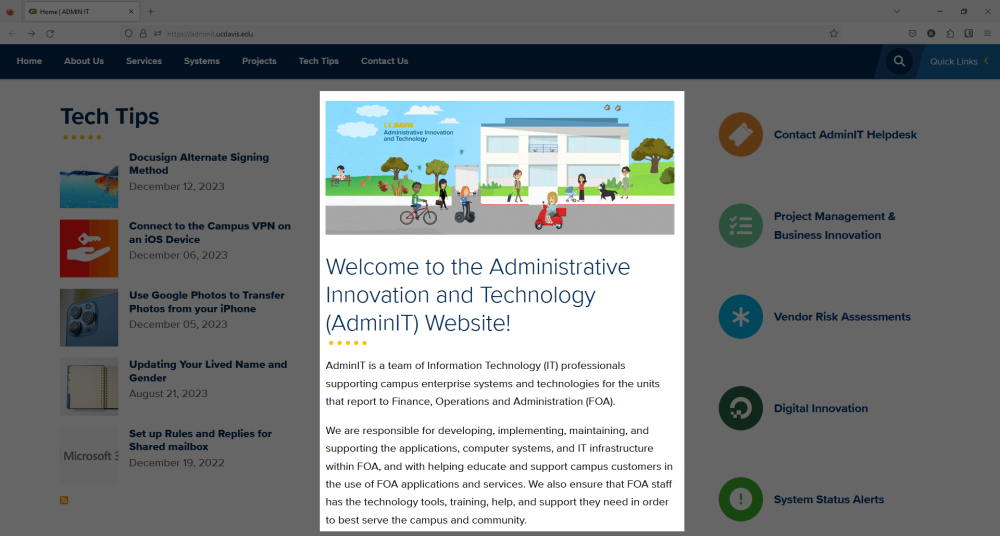Click the site search magnifier icon
The height and width of the screenshot is (536, 1000).
click(899, 61)
